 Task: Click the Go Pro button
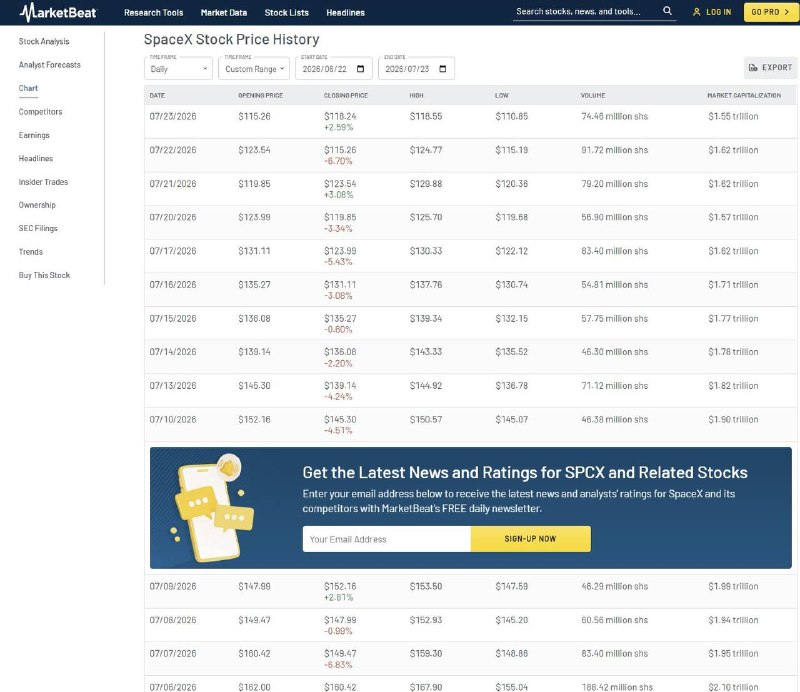(770, 12)
